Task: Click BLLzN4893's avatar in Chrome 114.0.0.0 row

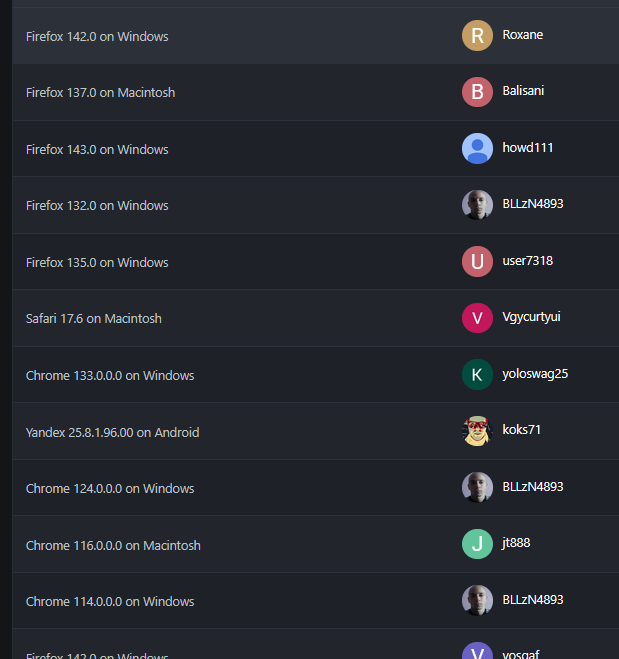Action: point(477,601)
